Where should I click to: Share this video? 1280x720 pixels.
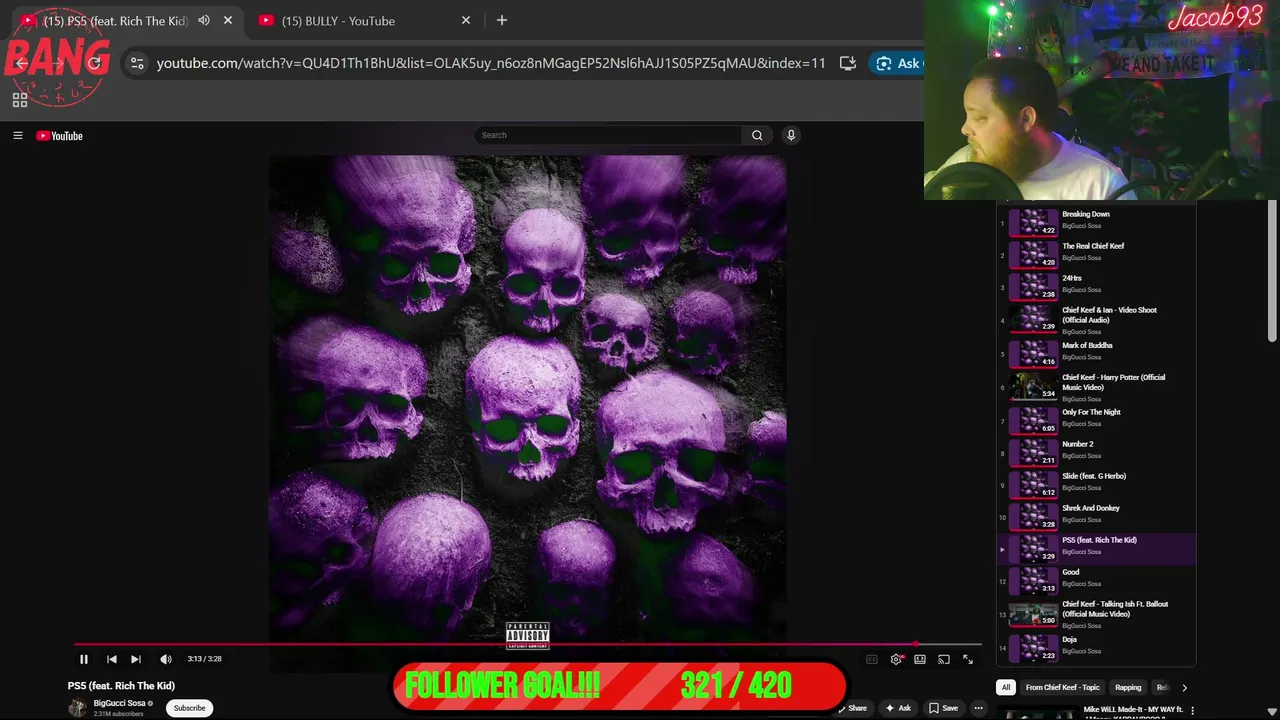point(853,708)
